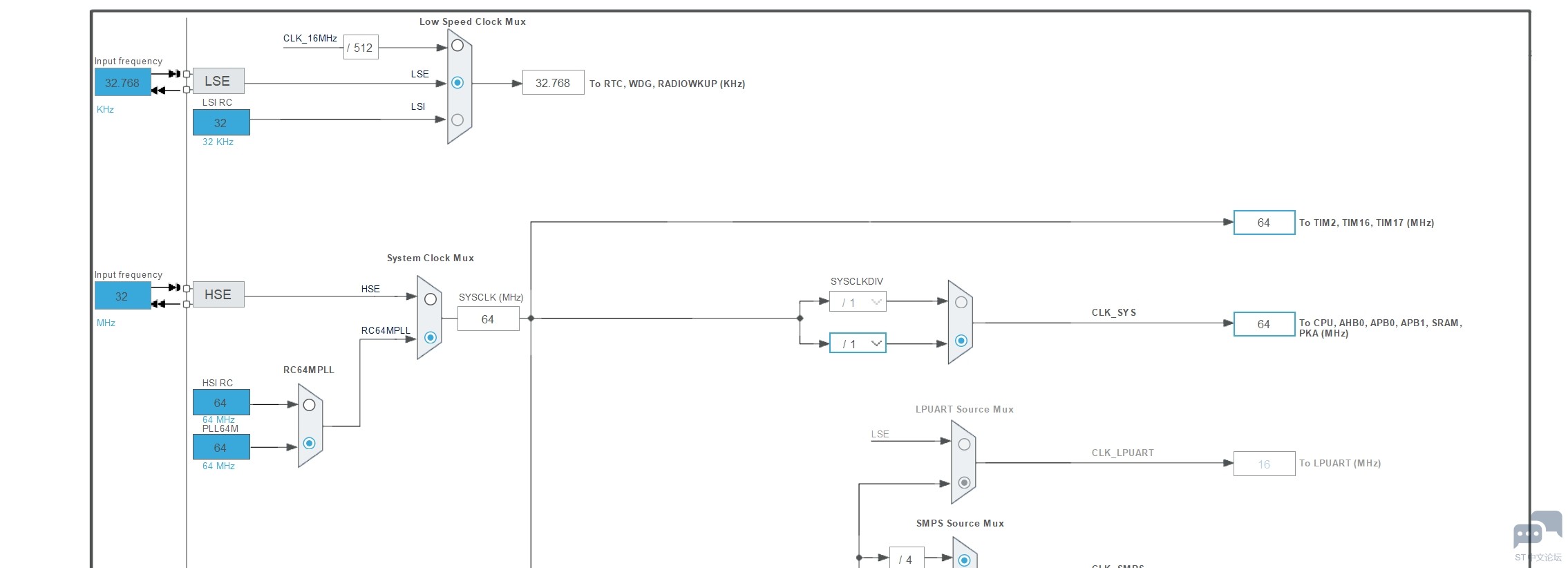This screenshot has width=1568, height=568.
Task: Click the CLK_LPUART label
Action: 1123,453
